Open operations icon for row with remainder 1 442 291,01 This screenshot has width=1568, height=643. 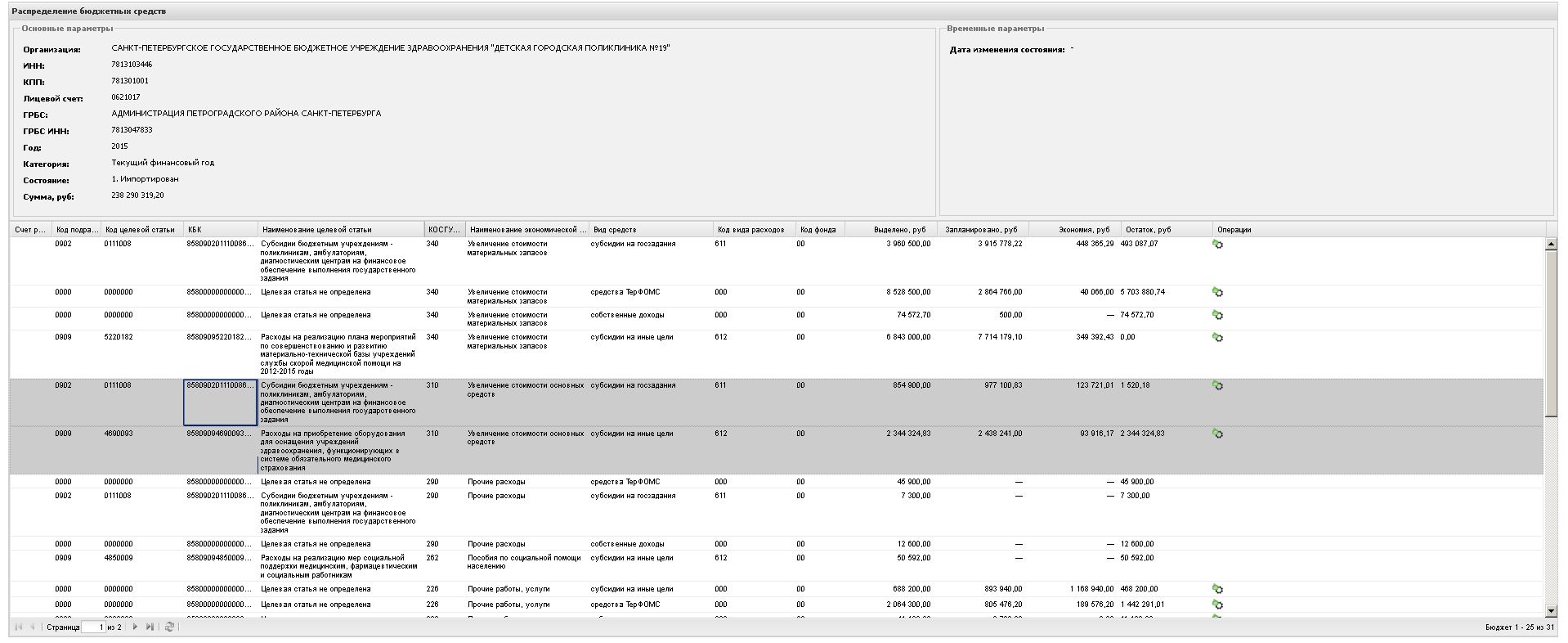pos(1217,605)
